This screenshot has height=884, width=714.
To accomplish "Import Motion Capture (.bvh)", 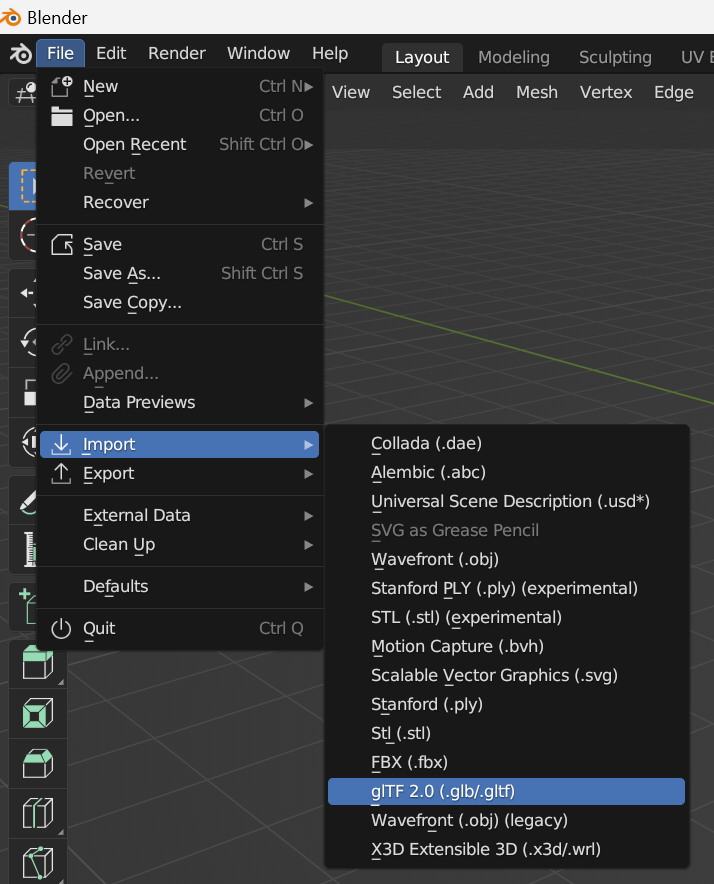I will tap(506, 647).
